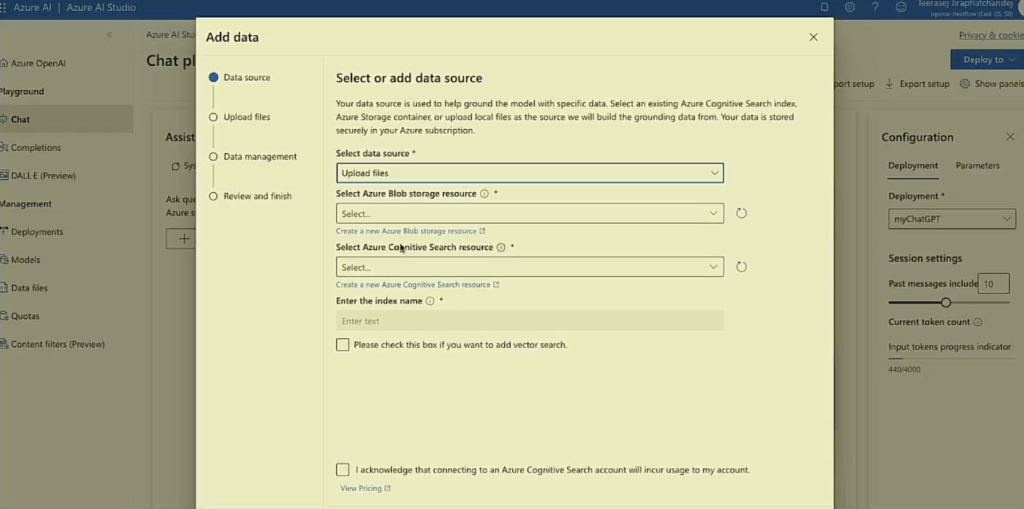
Task: Select the Data source wizard step
Action: (240, 77)
